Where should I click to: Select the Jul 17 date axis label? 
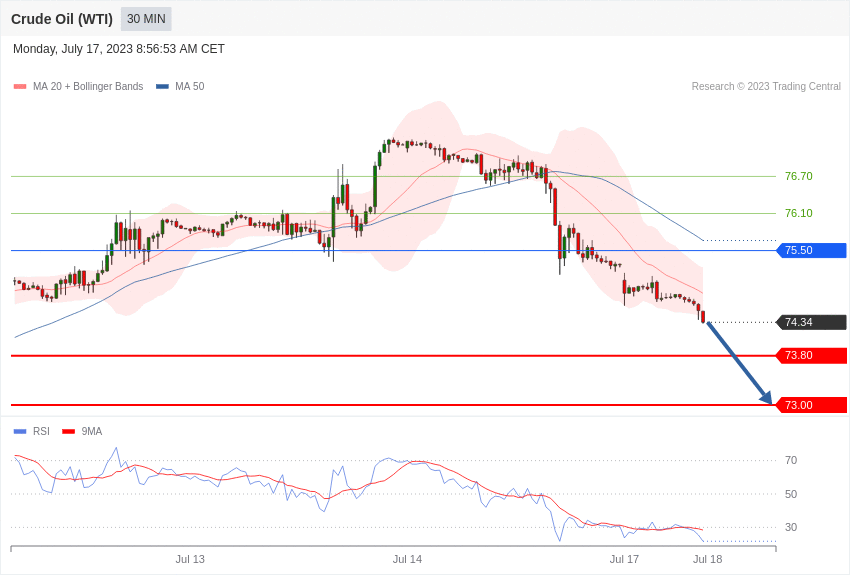[624, 559]
